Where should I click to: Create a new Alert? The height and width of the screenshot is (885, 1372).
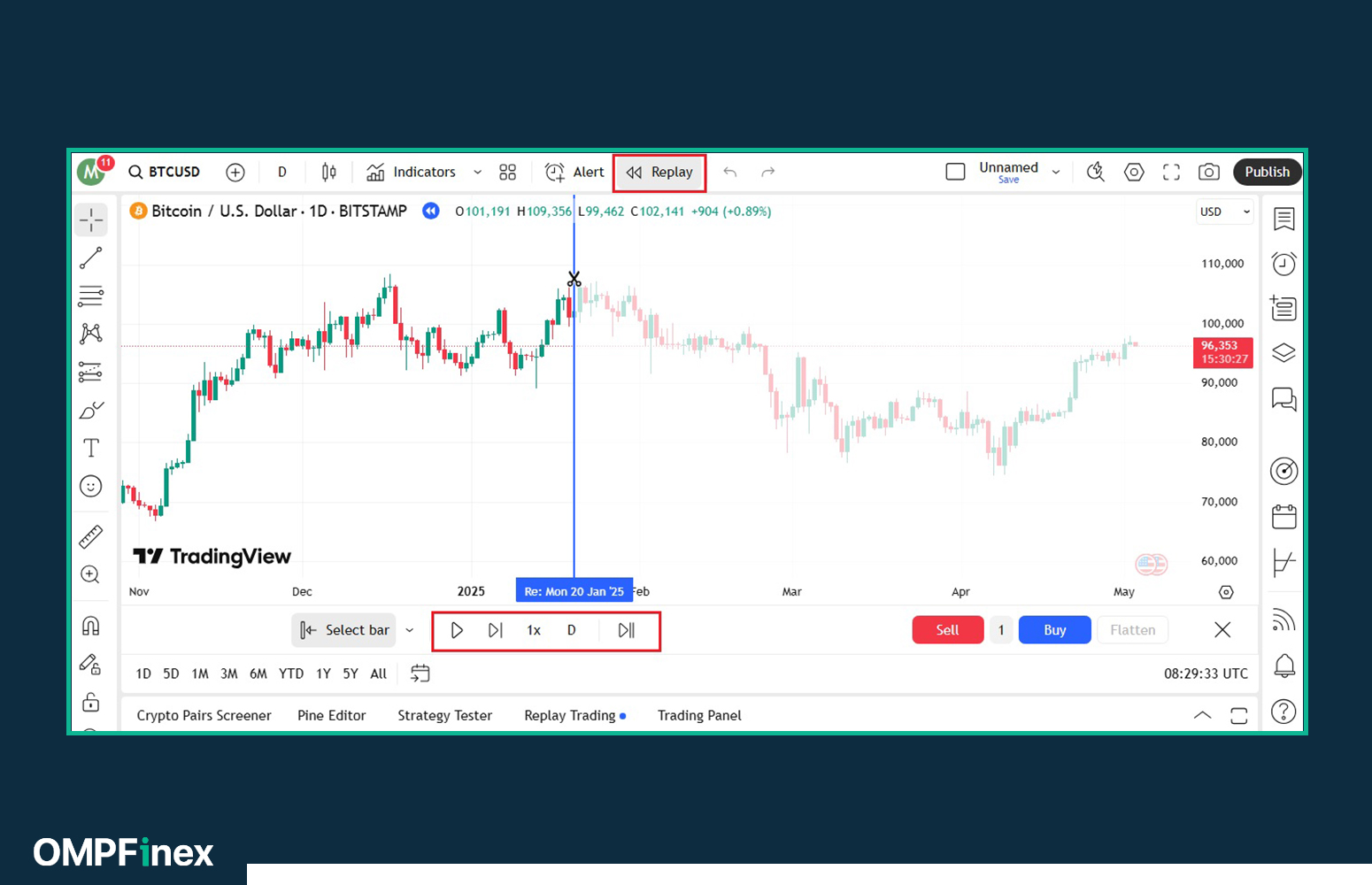pos(574,173)
